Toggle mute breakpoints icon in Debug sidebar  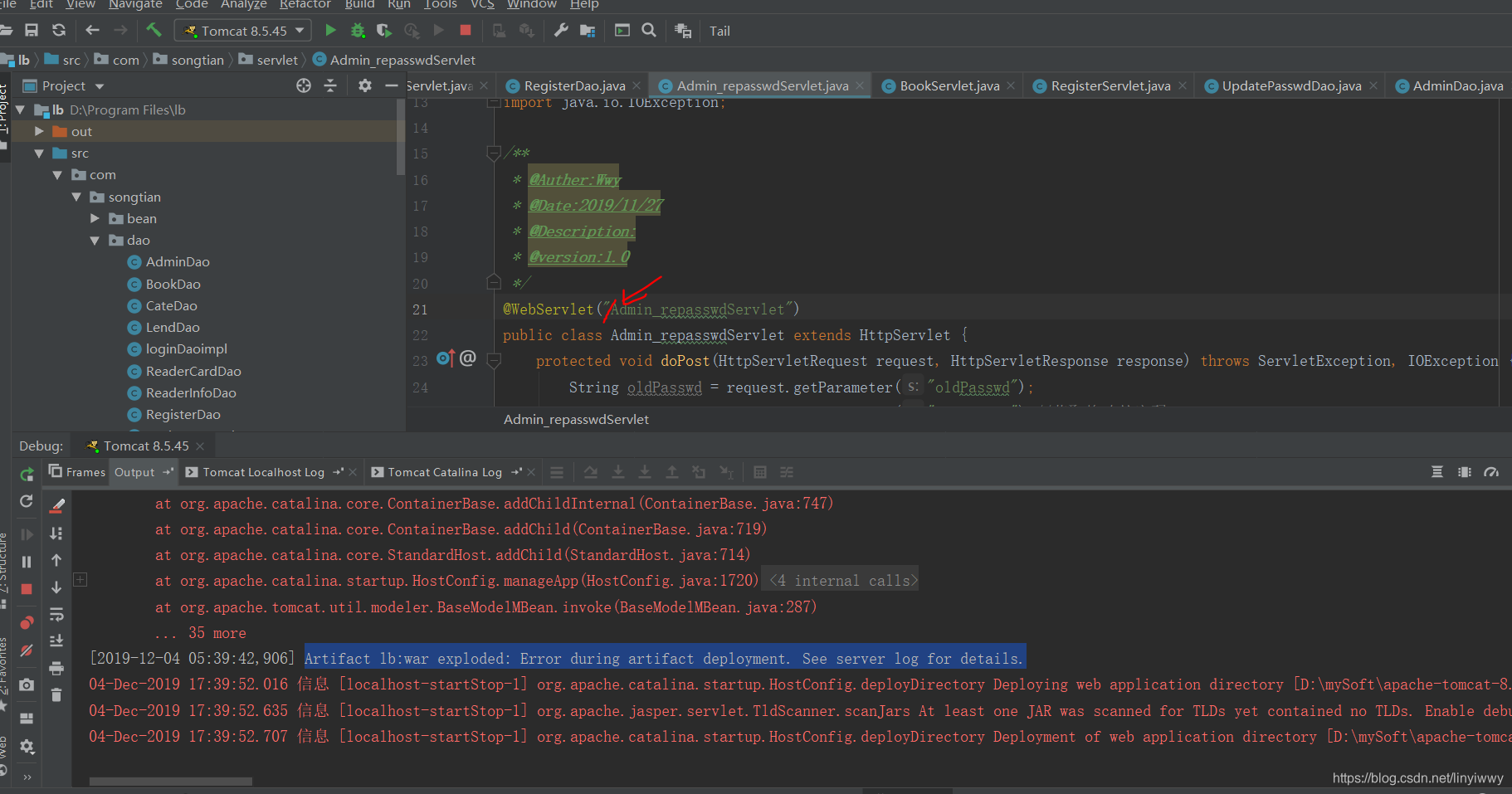[x=27, y=650]
